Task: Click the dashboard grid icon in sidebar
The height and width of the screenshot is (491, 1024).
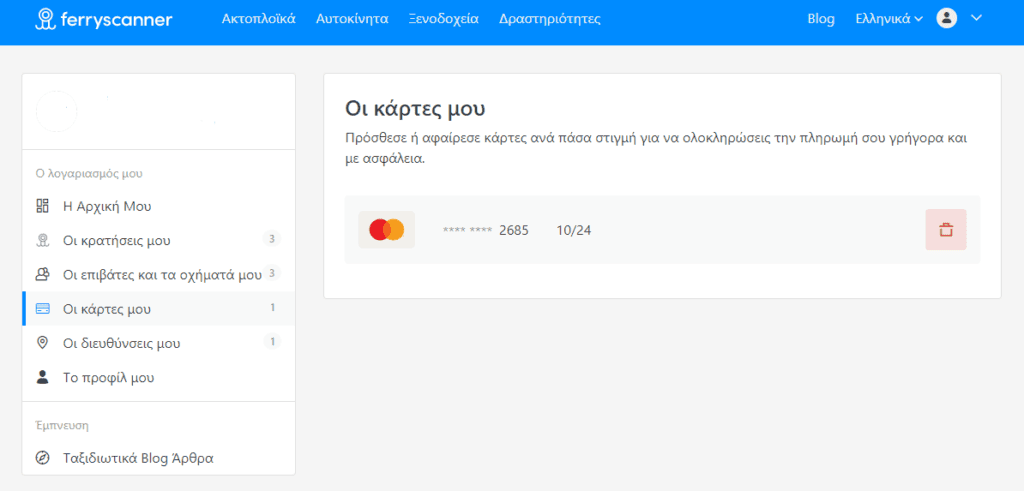Action: 42,206
